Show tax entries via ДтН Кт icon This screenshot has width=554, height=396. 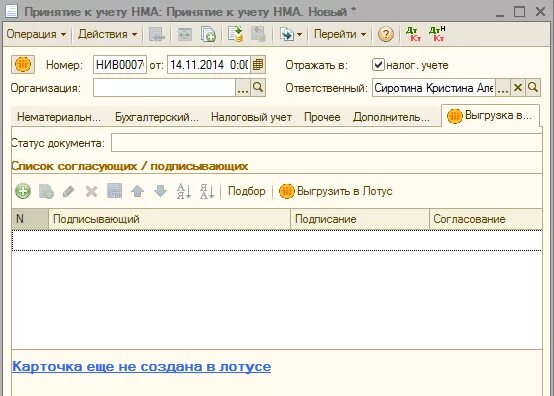437,34
